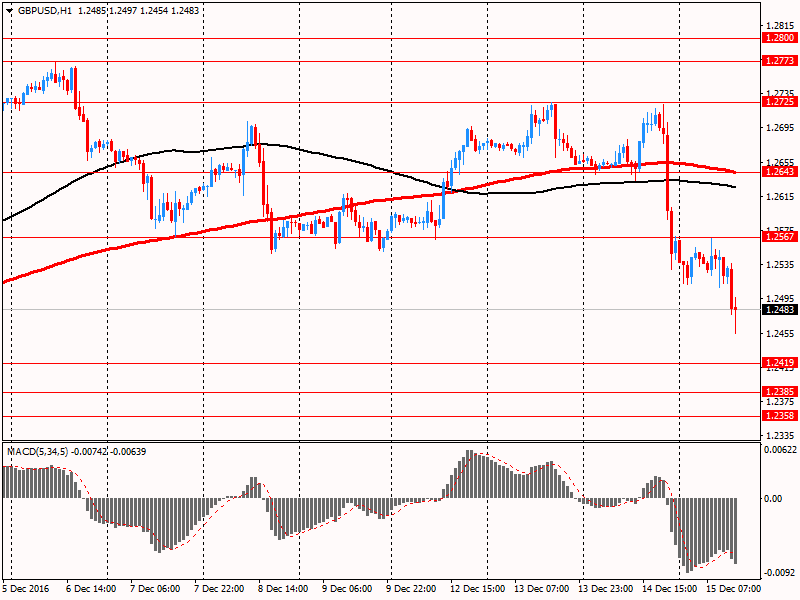
Task: Click the 1.2335 price scale value
Action: 781,436
